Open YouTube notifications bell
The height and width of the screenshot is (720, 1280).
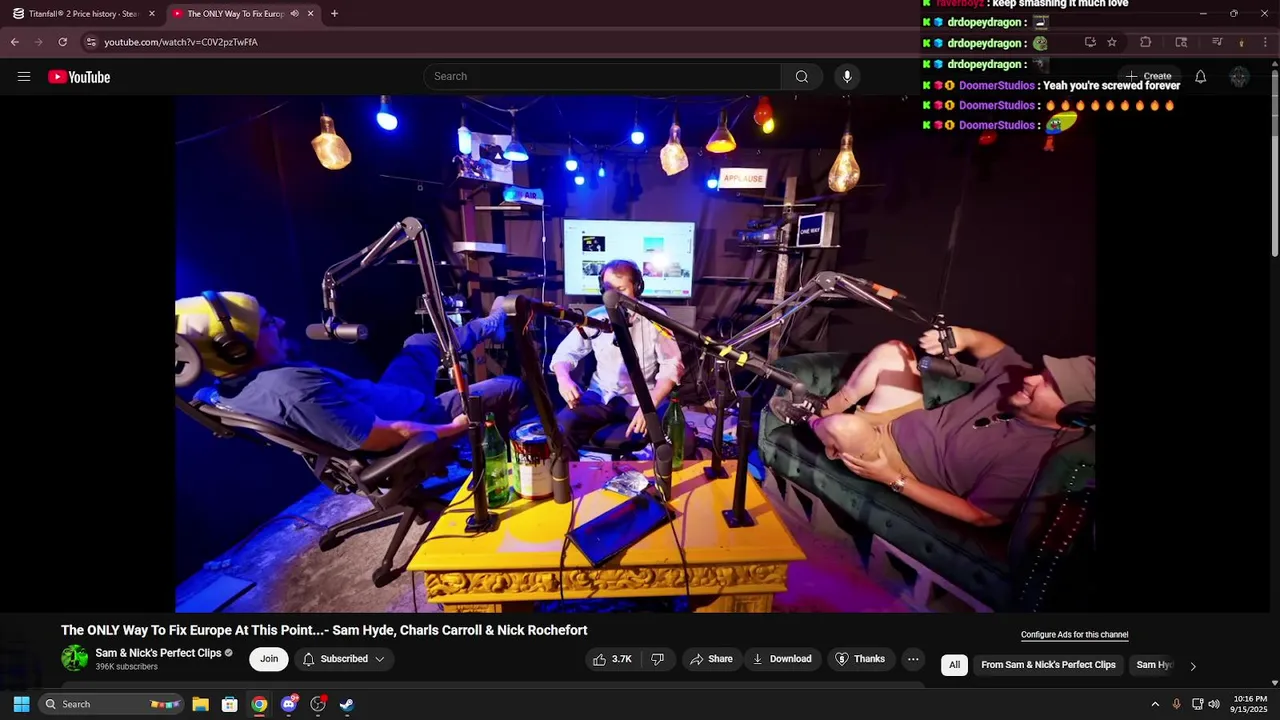[1201, 77]
